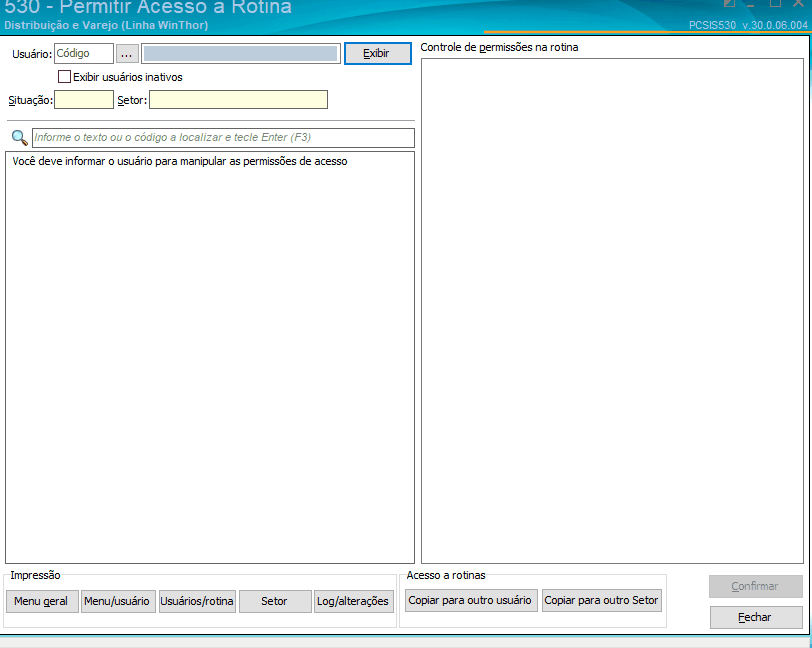The width and height of the screenshot is (812, 648).
Task: Select the message Você deve informar o usuário
Action: pos(180,161)
